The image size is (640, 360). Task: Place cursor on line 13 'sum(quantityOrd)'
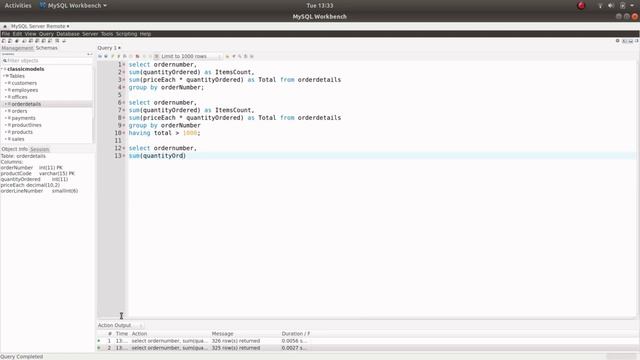coord(157,156)
